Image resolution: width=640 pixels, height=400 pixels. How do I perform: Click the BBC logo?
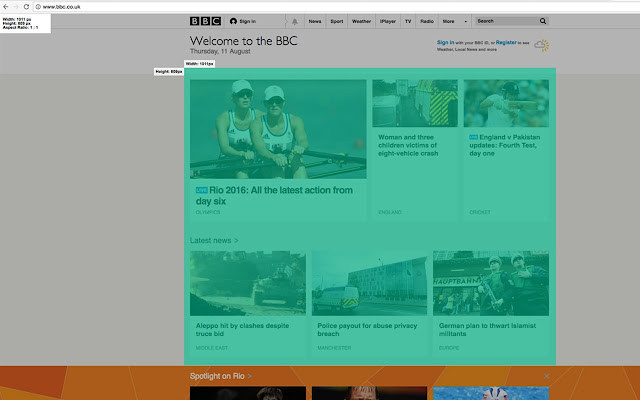[205, 21]
